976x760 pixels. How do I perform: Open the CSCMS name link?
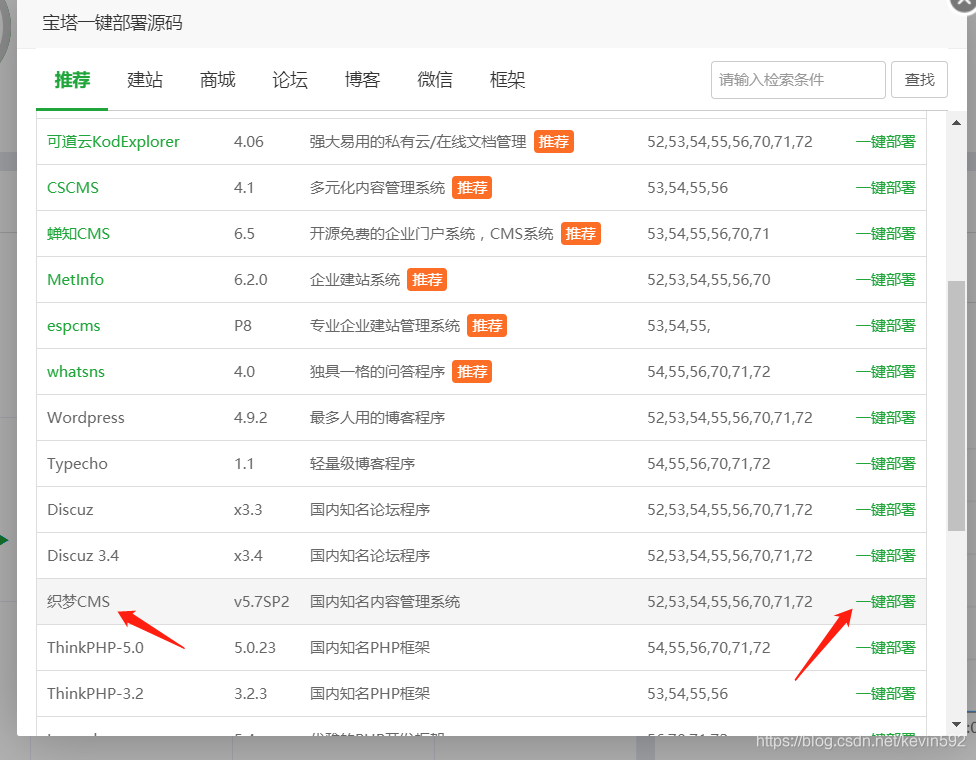(73, 188)
